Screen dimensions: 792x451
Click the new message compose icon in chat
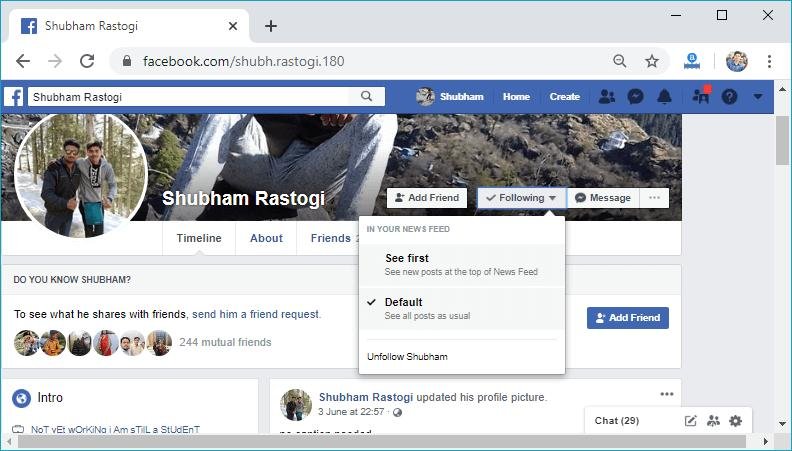coord(690,421)
